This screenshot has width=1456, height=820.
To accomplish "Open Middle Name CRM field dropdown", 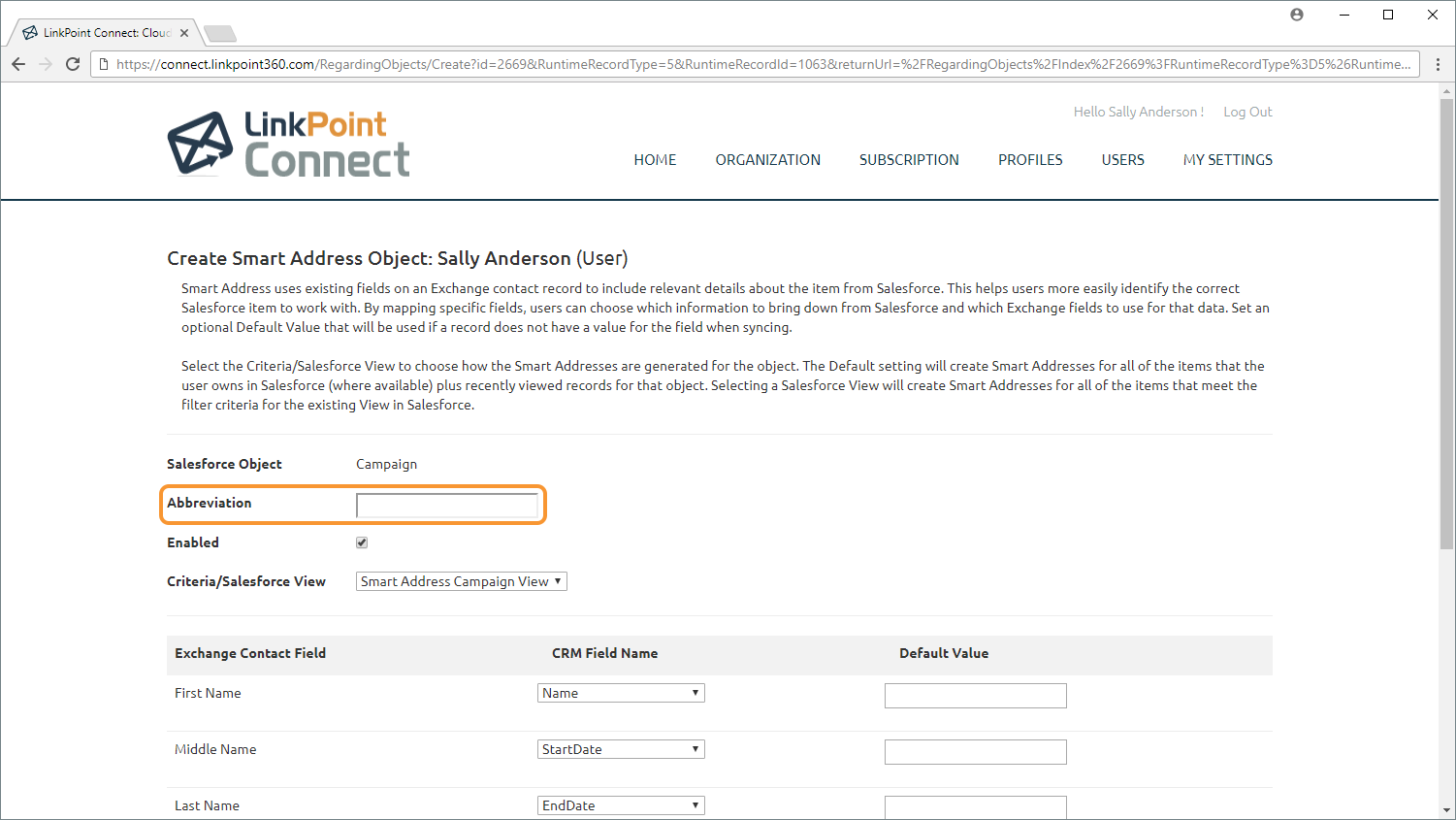I will pyautogui.click(x=621, y=749).
